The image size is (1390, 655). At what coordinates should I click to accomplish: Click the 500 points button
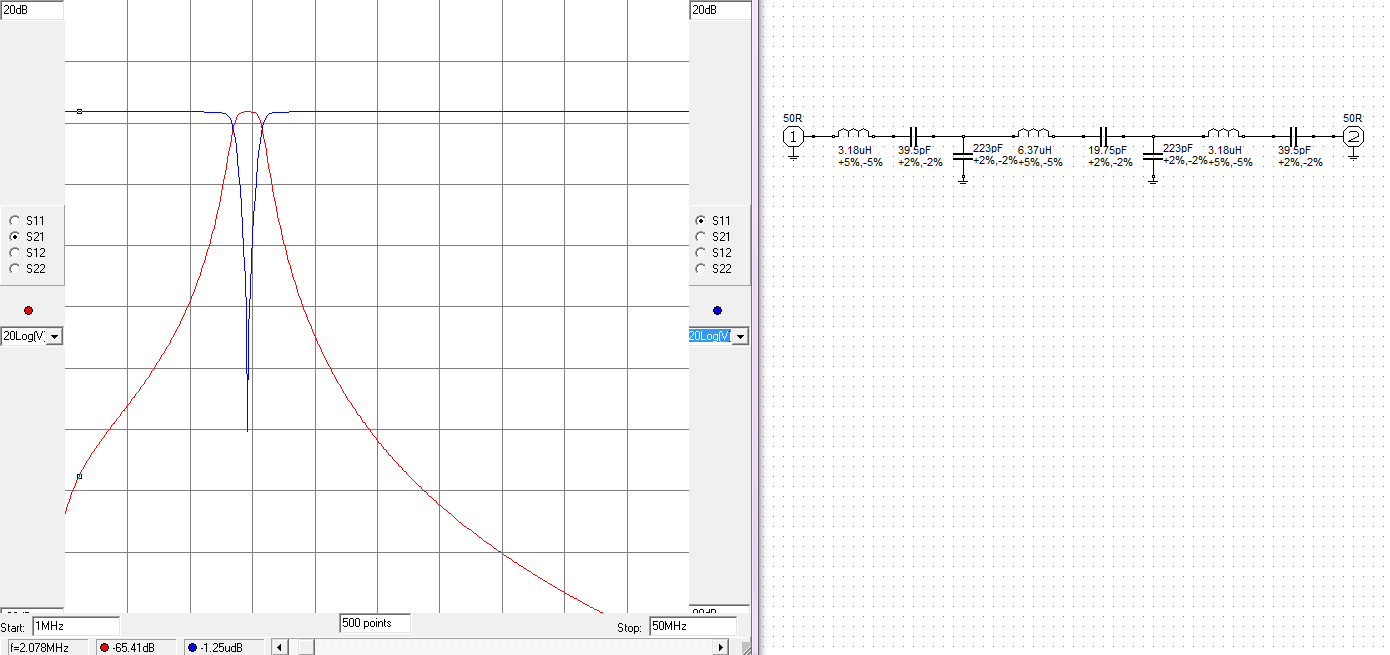(x=375, y=623)
